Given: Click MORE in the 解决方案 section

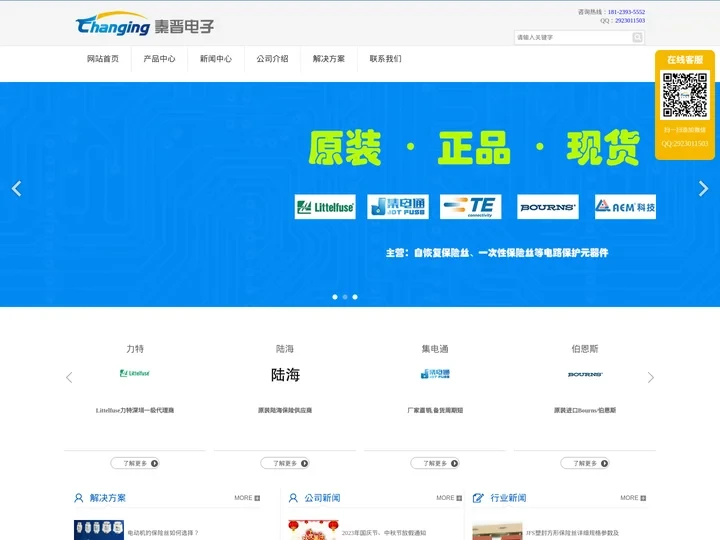Looking at the screenshot, I should [247, 498].
